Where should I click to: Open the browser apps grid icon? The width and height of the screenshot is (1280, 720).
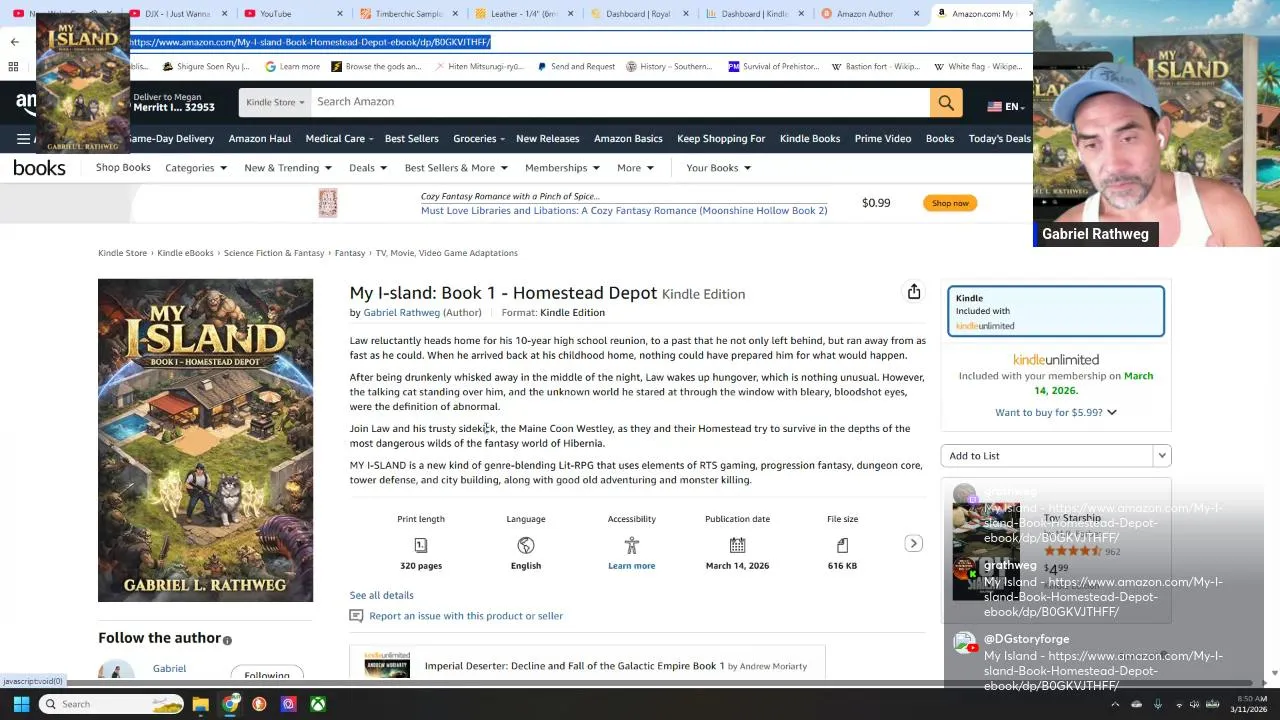point(14,66)
